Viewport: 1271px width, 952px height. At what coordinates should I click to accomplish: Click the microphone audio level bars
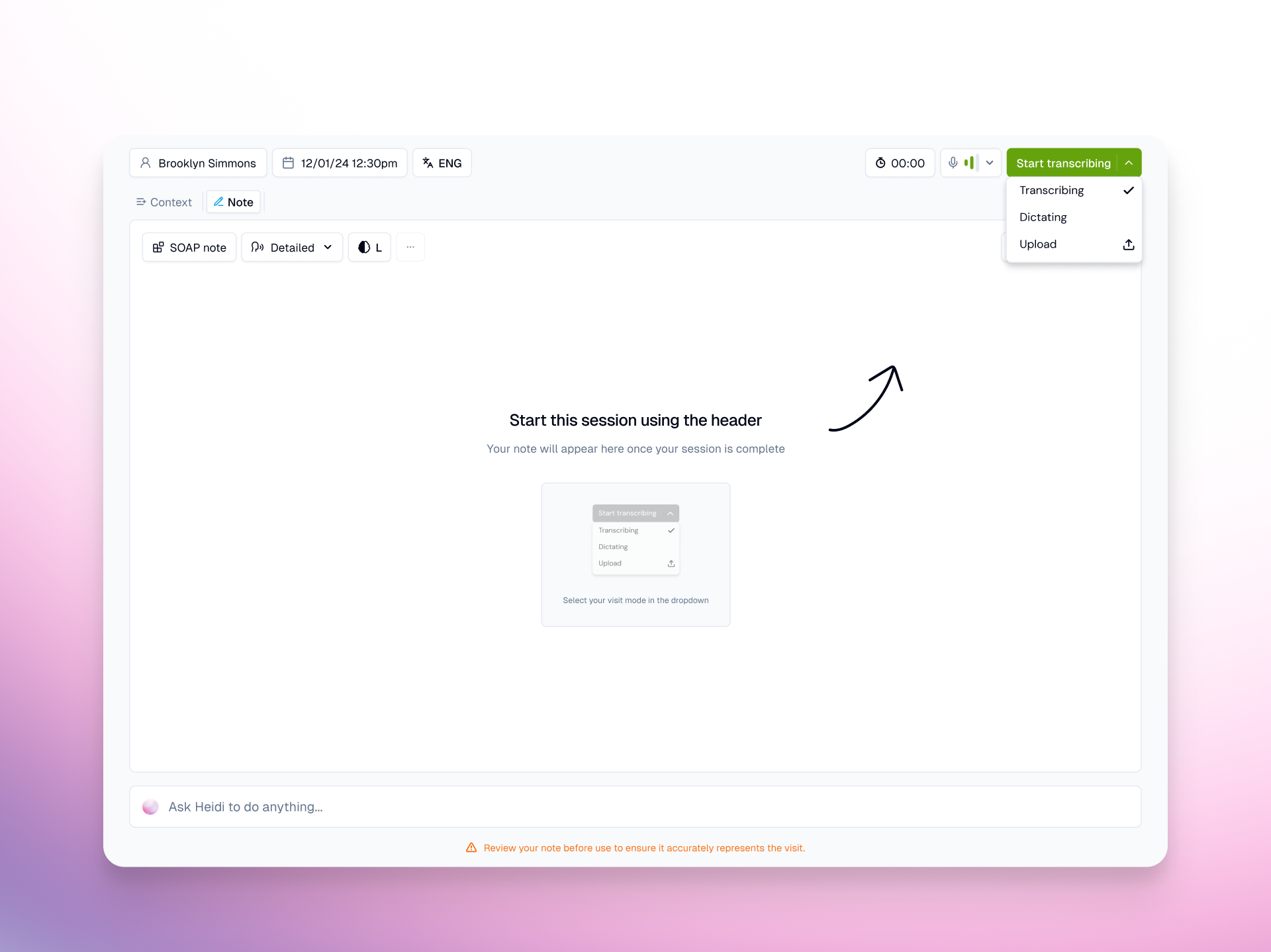coord(971,163)
